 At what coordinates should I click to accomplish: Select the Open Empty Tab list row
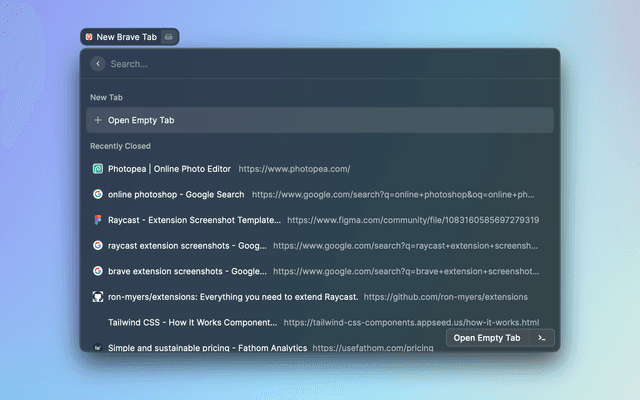point(320,120)
